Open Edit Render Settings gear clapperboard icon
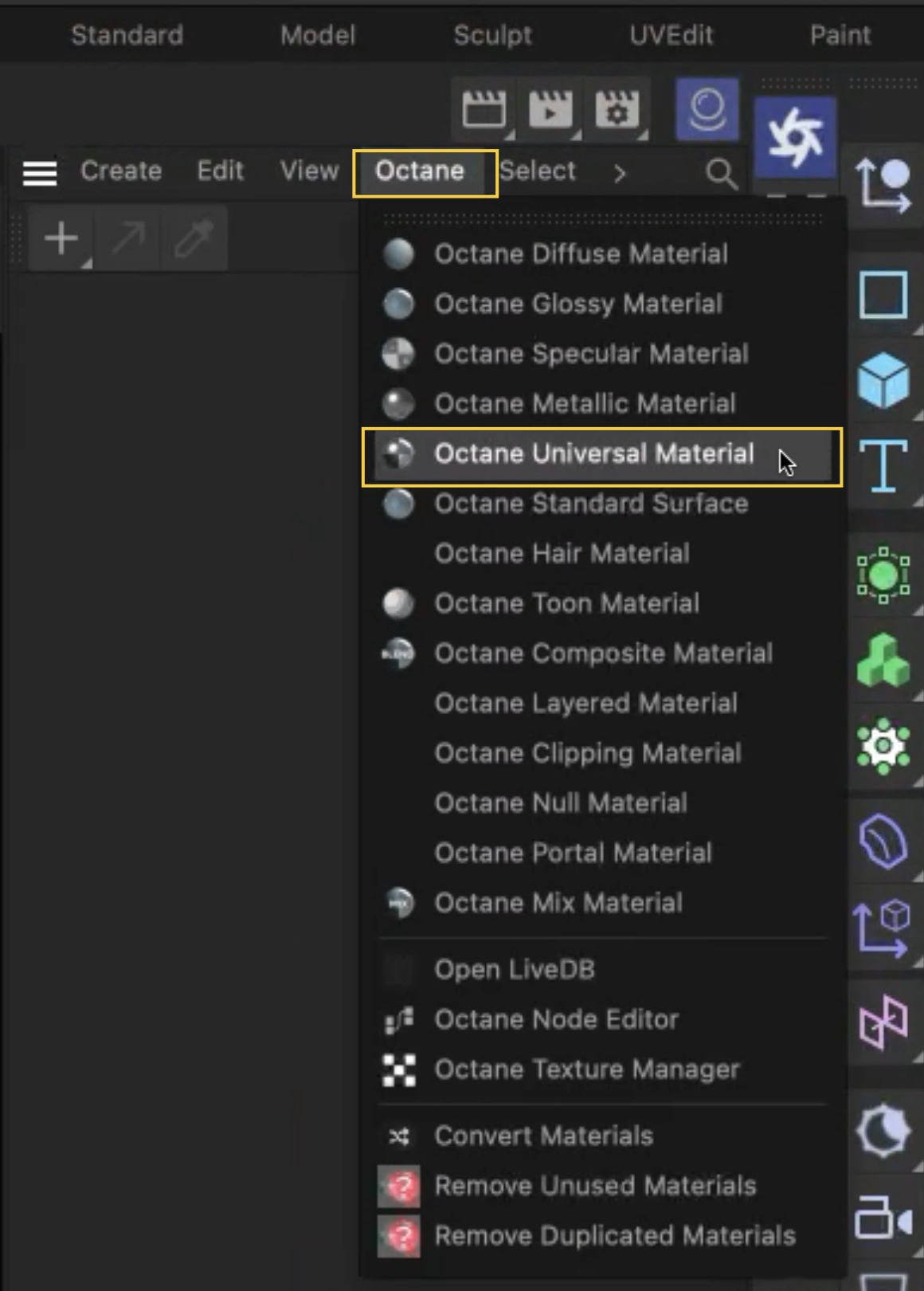Viewport: 924px width, 1291px height. click(617, 108)
